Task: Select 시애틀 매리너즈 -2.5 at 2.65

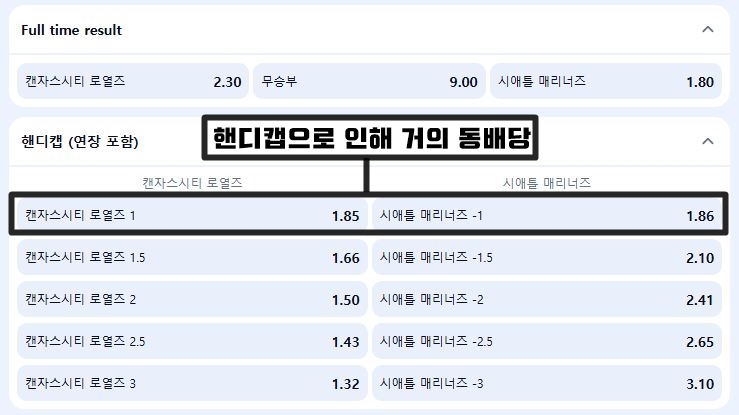Action: point(547,341)
